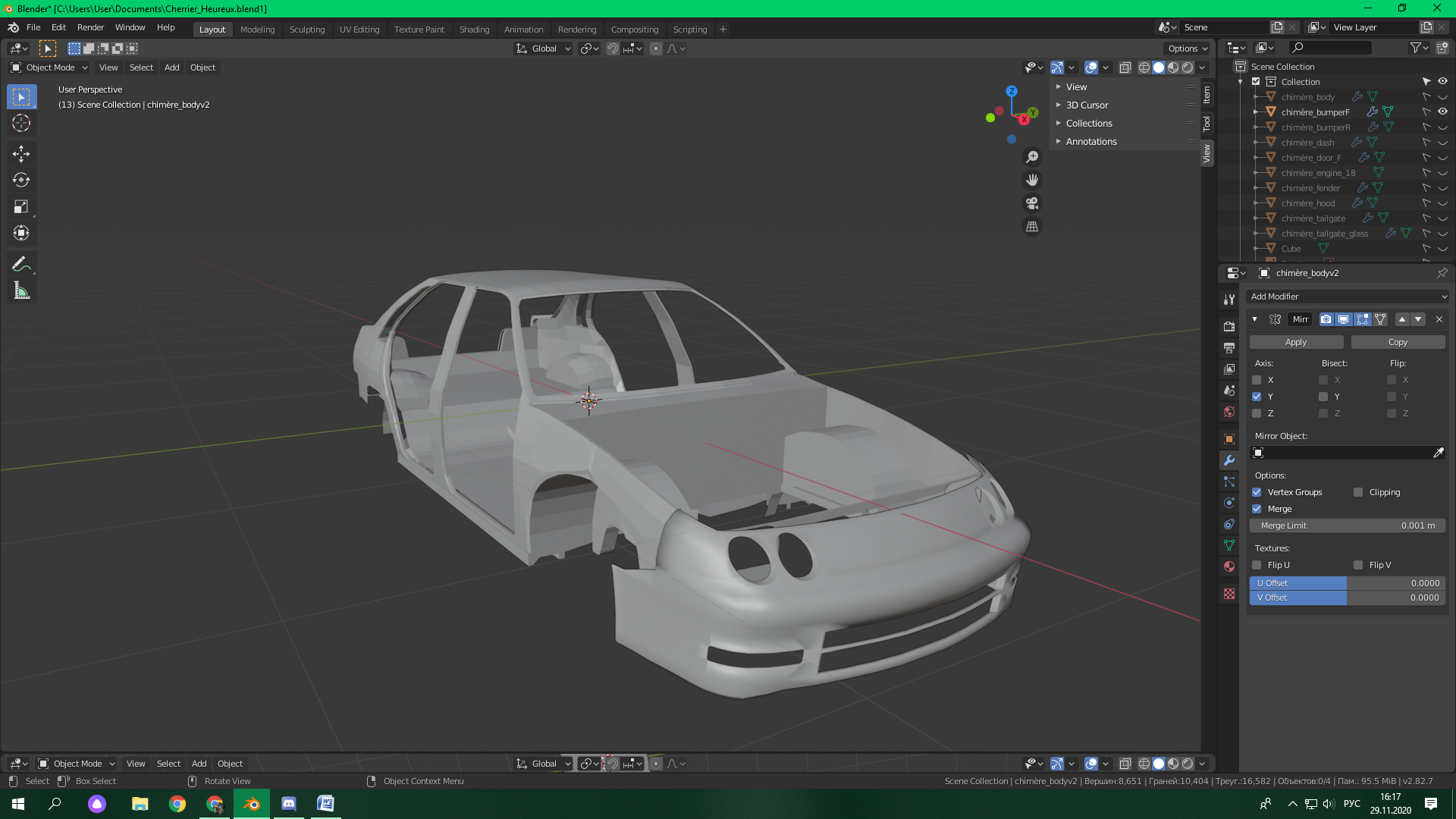Image resolution: width=1456 pixels, height=819 pixels.
Task: Select the Annotate pencil tool
Action: point(20,264)
